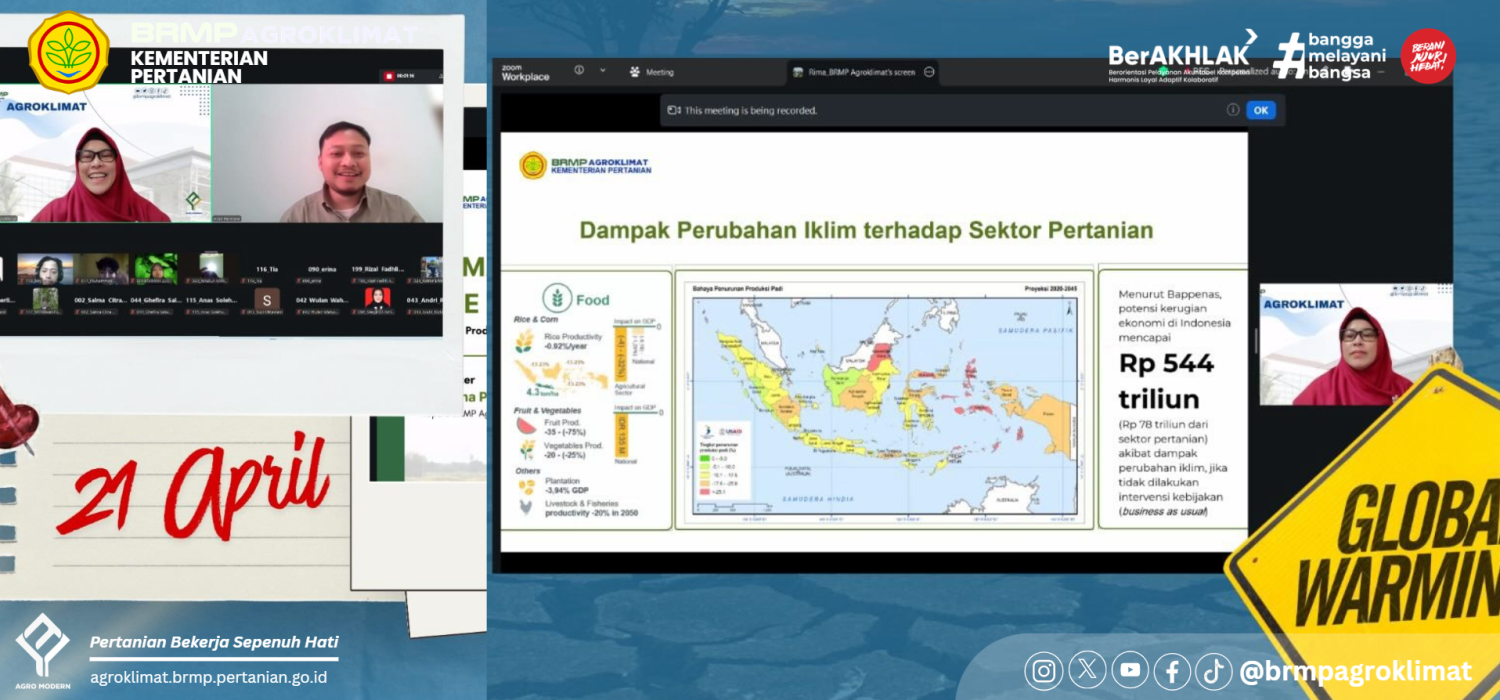The height and width of the screenshot is (700, 1500).
Task: Click the vegetable icon beside Vegetables Prod.
Action: coord(526,449)
